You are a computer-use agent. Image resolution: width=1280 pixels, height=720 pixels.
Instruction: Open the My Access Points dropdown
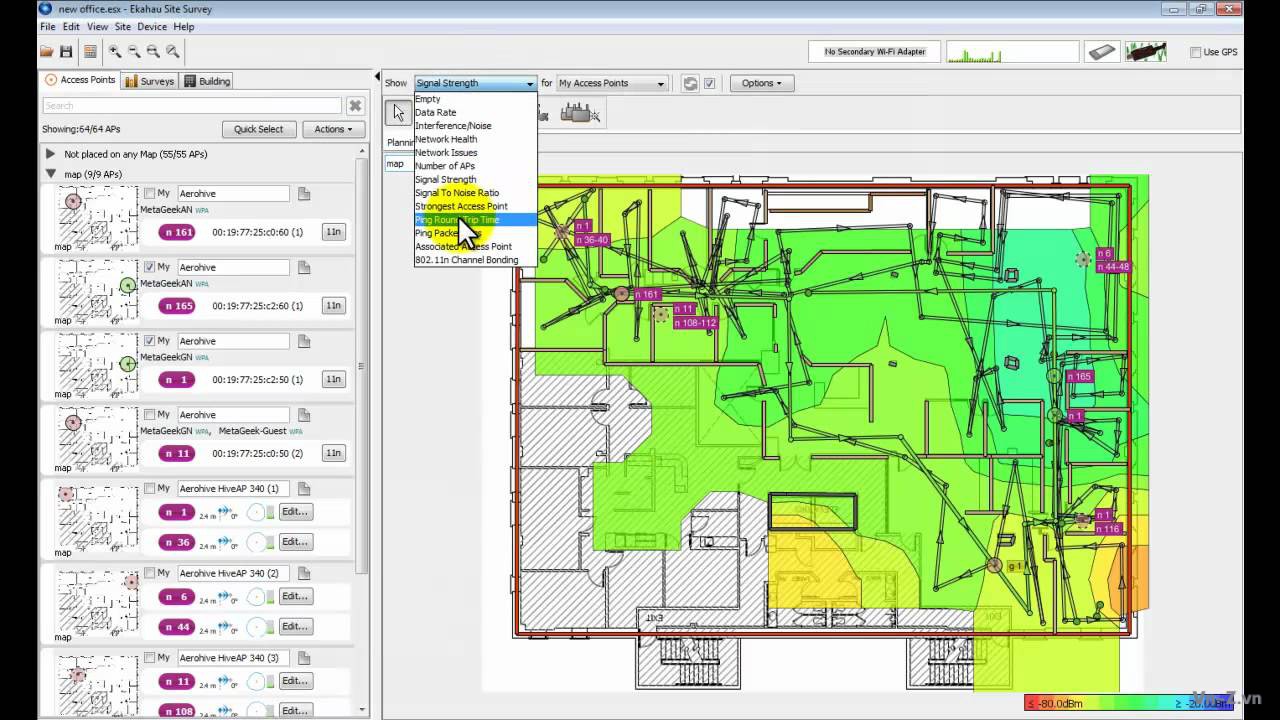(611, 84)
